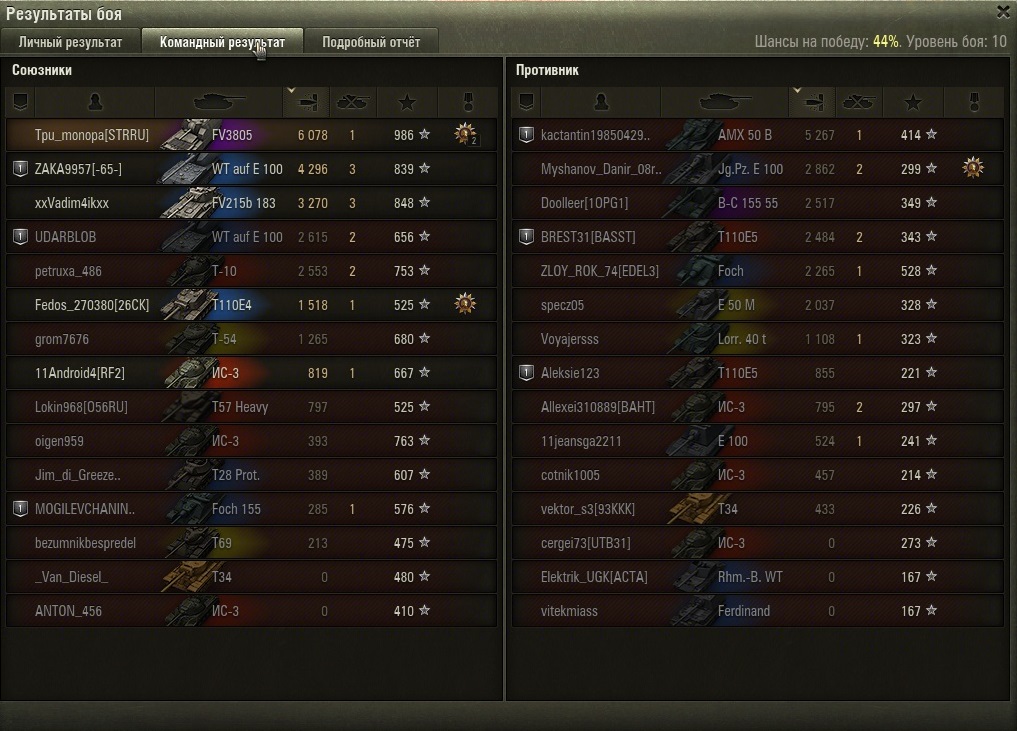Select enemy player Elektrik_UGK[ACTA]
This screenshot has width=1017, height=731.
594,577
